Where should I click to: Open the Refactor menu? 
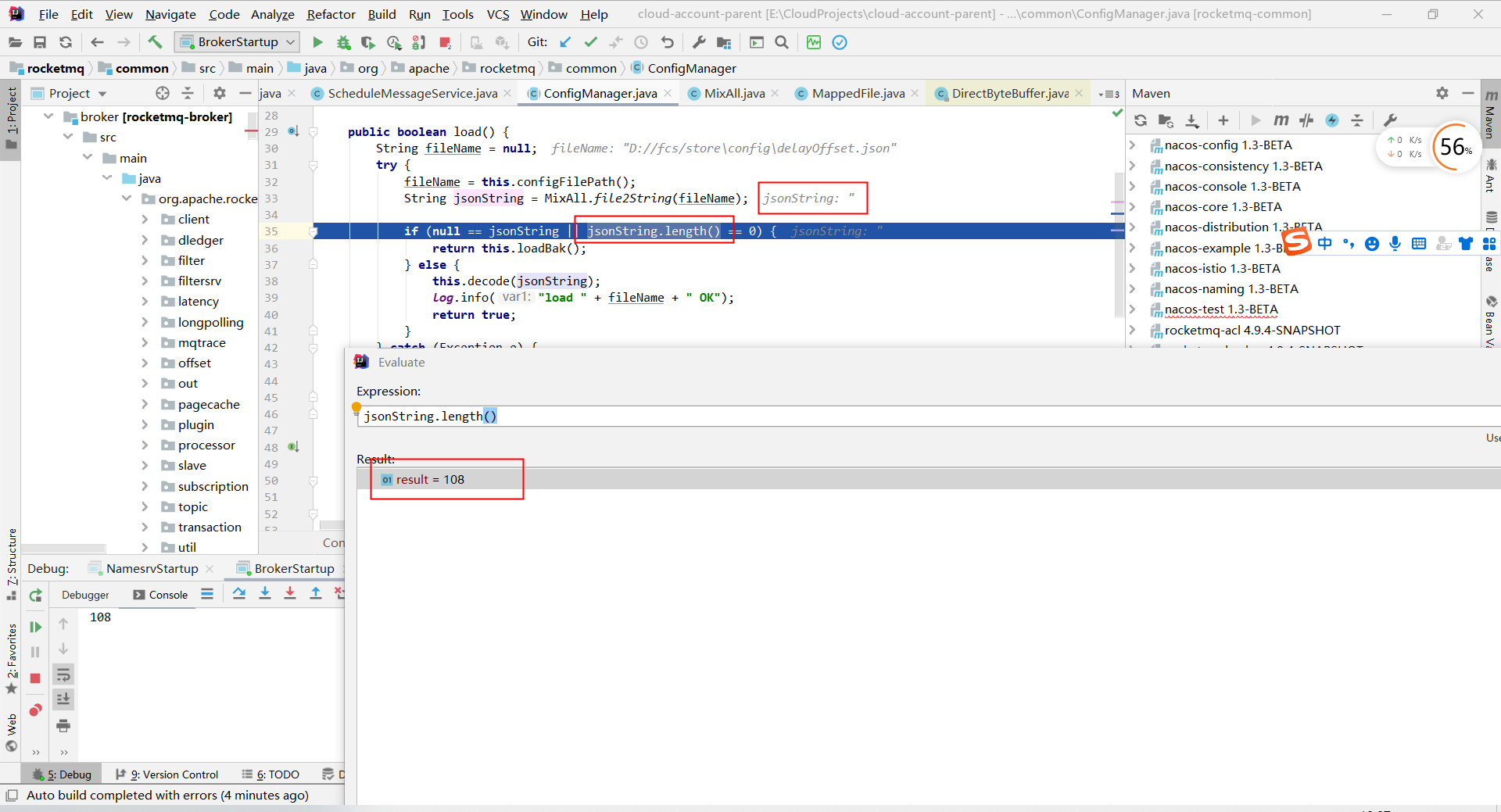(x=331, y=14)
